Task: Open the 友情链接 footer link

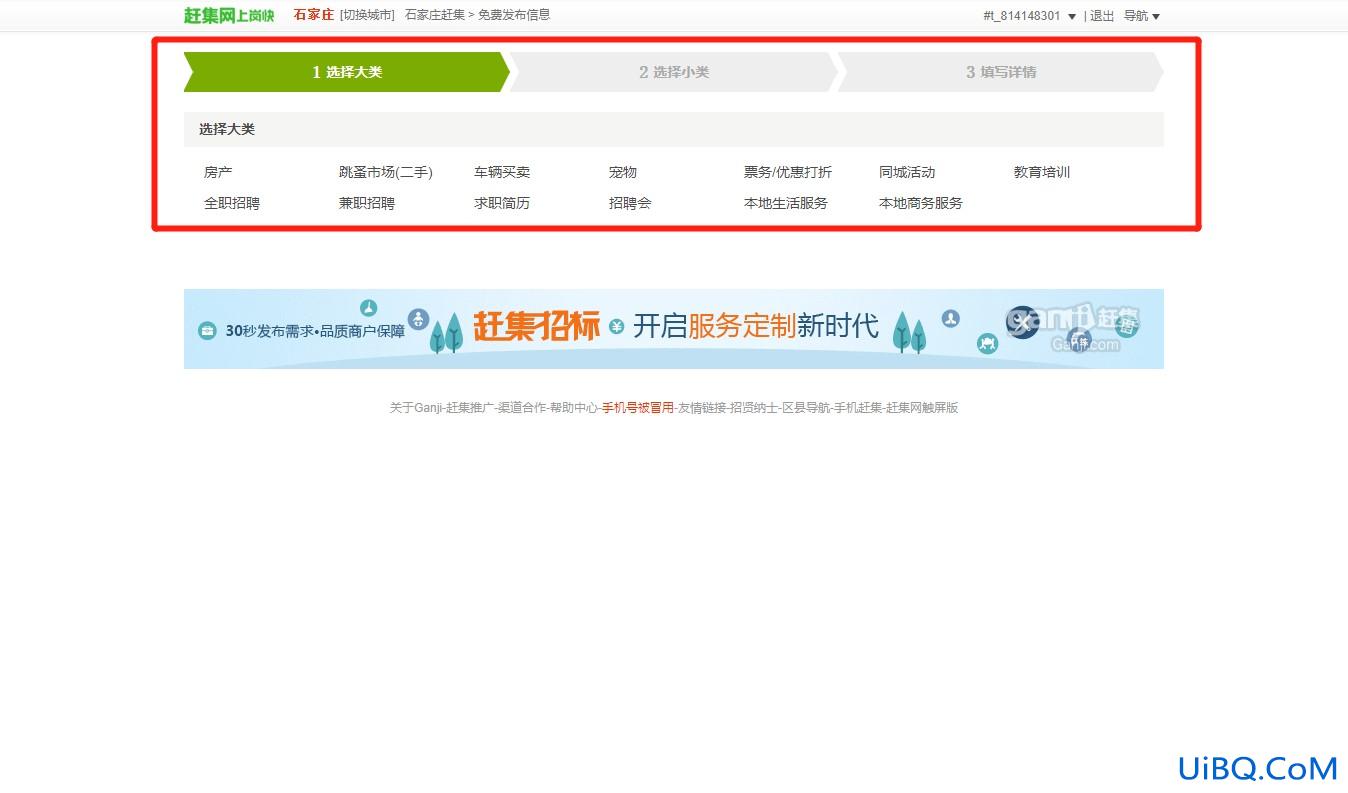Action: tap(702, 408)
